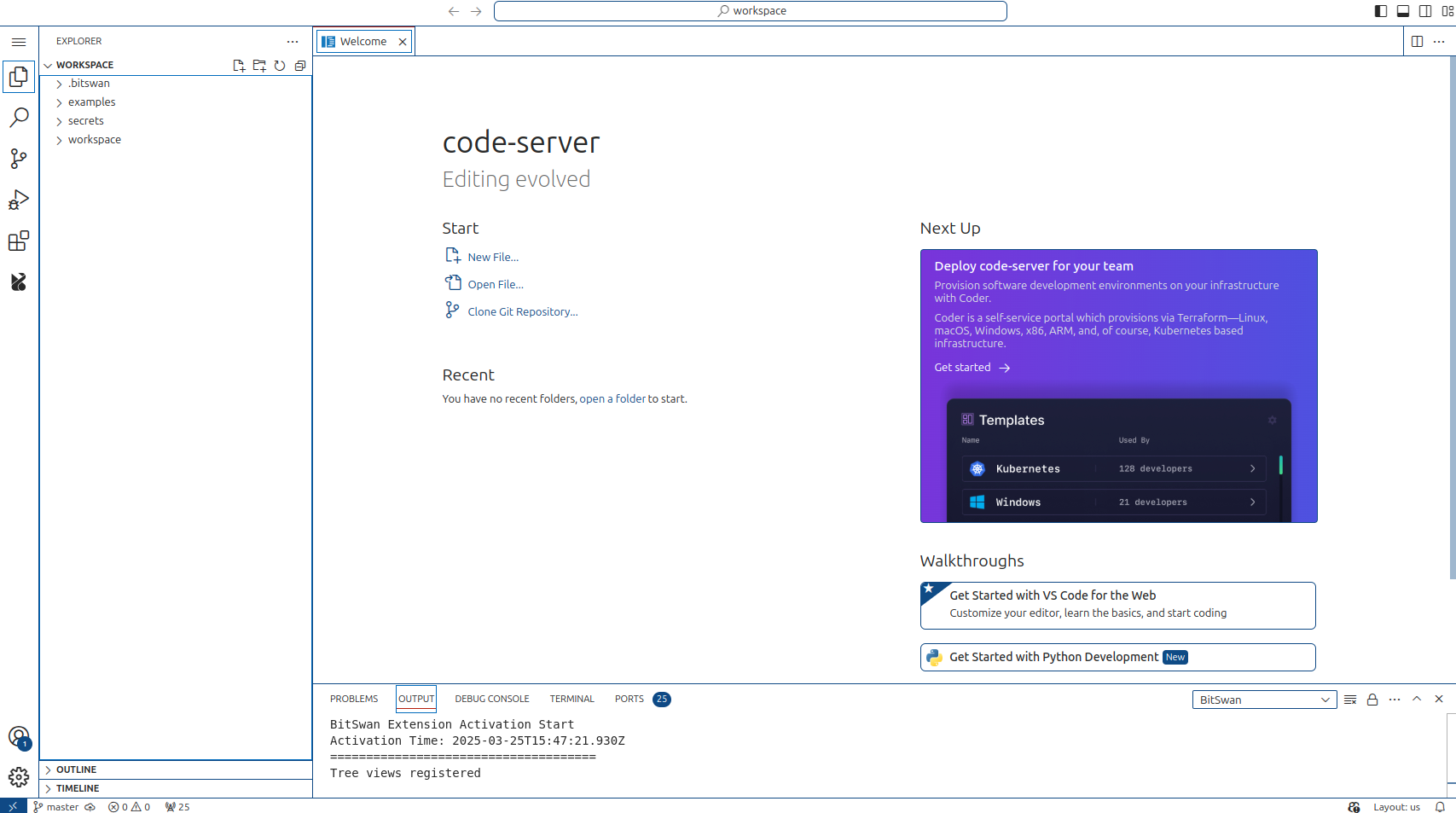
Task: Switch to the OUTPUT tab
Action: tap(416, 700)
